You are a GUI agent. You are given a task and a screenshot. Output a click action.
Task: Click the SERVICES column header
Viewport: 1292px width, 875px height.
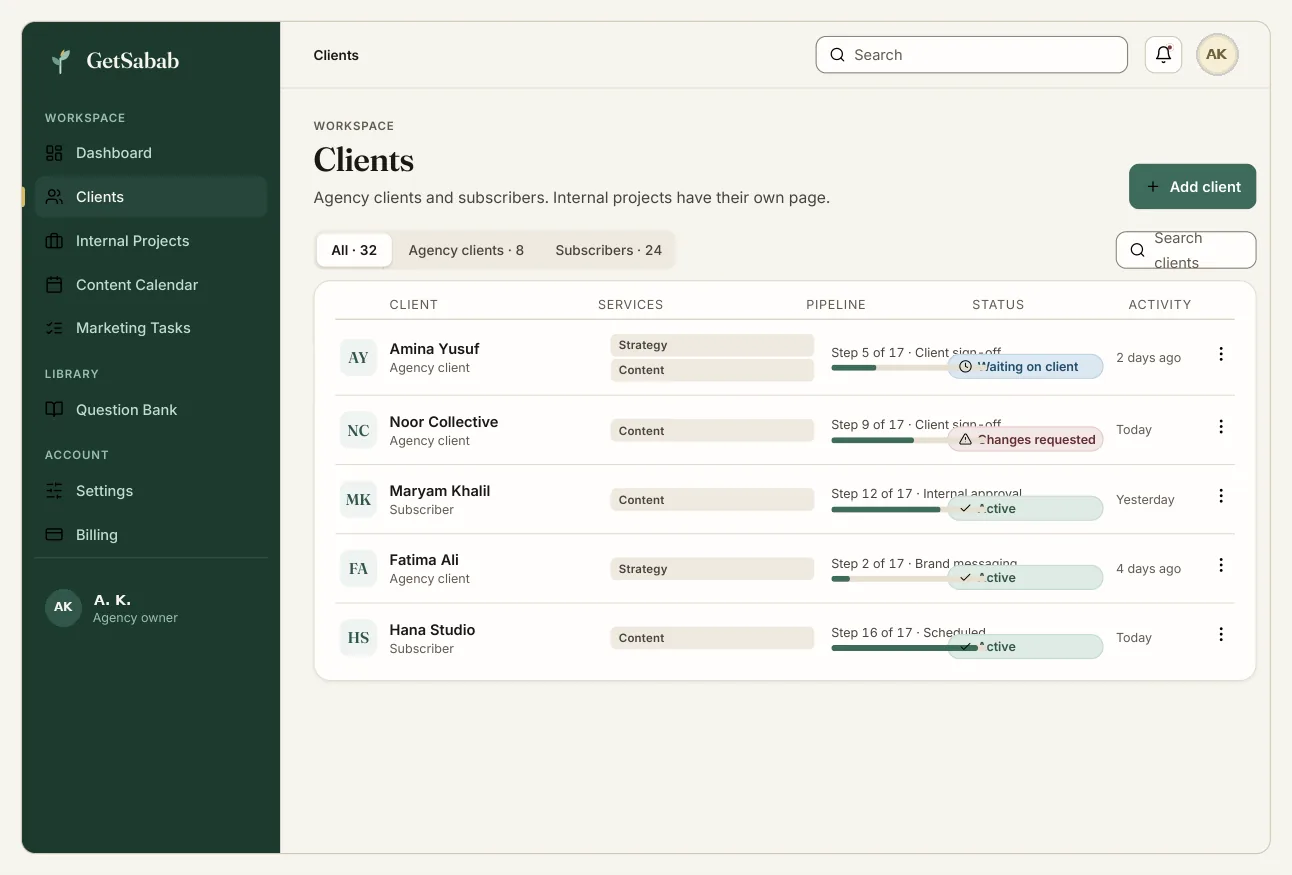point(631,305)
